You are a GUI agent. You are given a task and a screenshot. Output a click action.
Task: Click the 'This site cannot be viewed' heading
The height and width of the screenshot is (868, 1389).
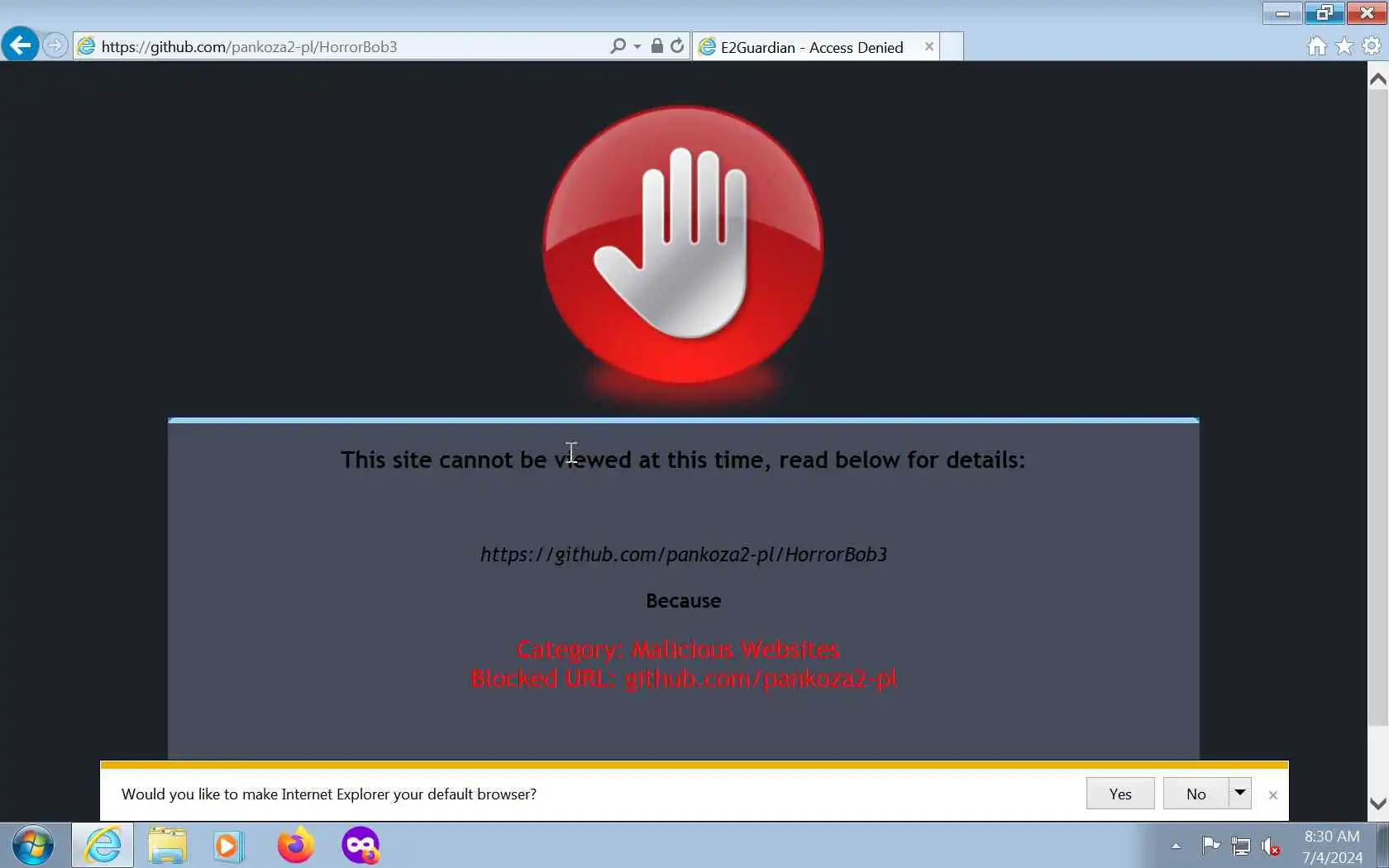[x=683, y=460]
